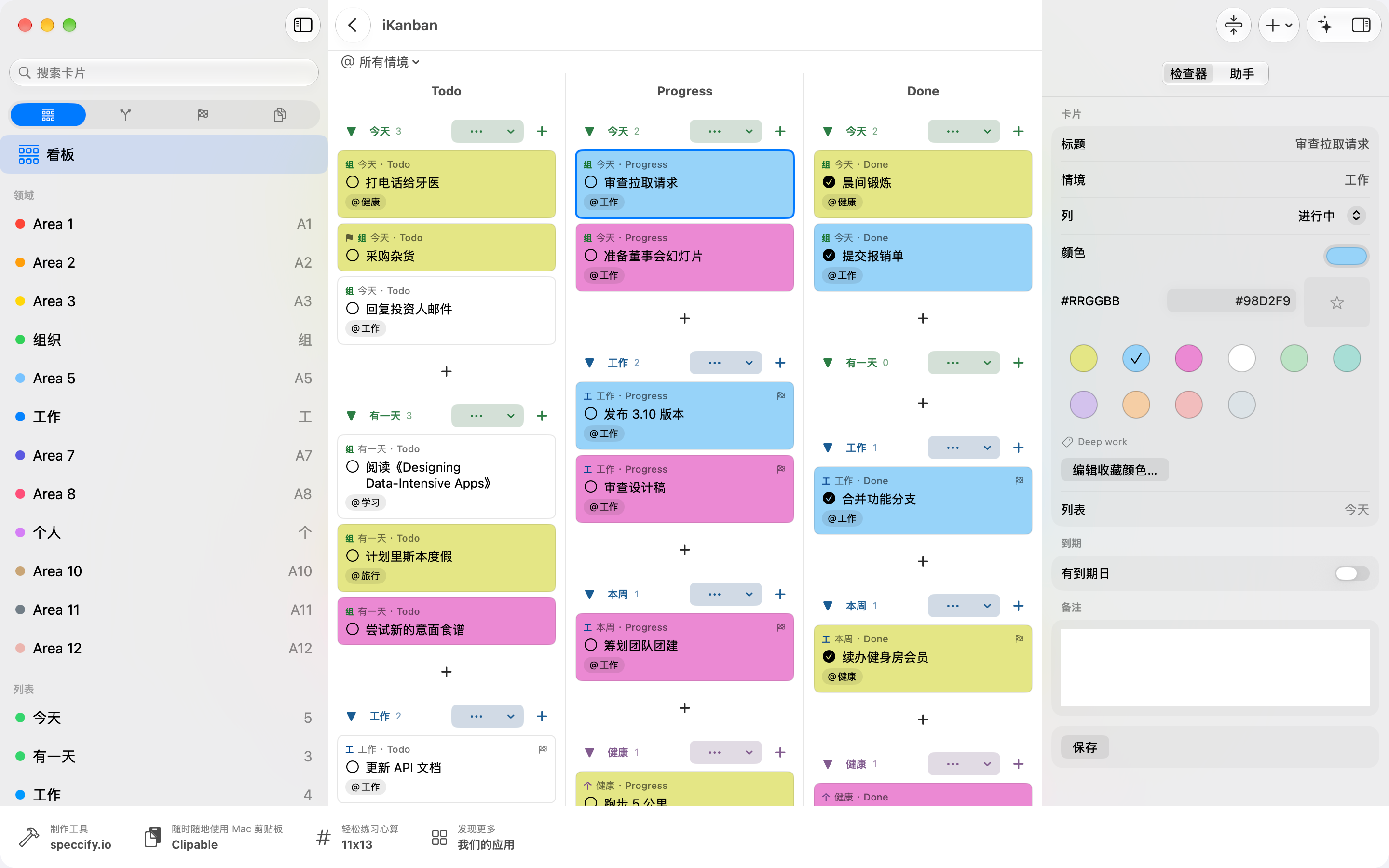Open speccify.io hammer tool link
The image size is (1389, 868).
click(65, 837)
